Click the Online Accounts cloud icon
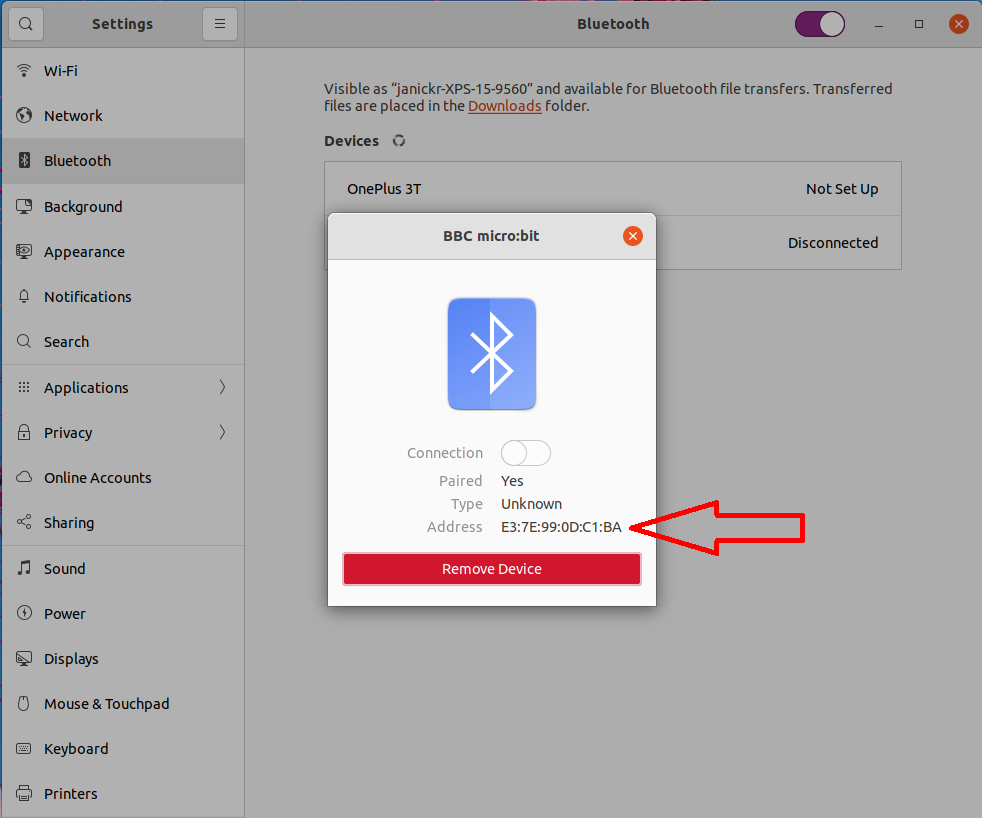Viewport: 982px width, 818px height. tap(24, 477)
